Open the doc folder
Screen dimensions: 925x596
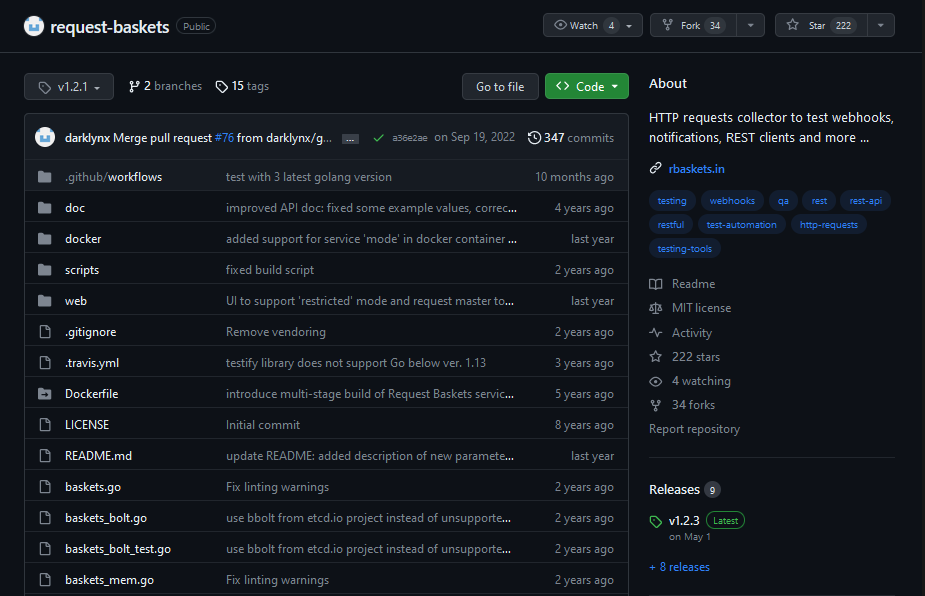pos(75,208)
